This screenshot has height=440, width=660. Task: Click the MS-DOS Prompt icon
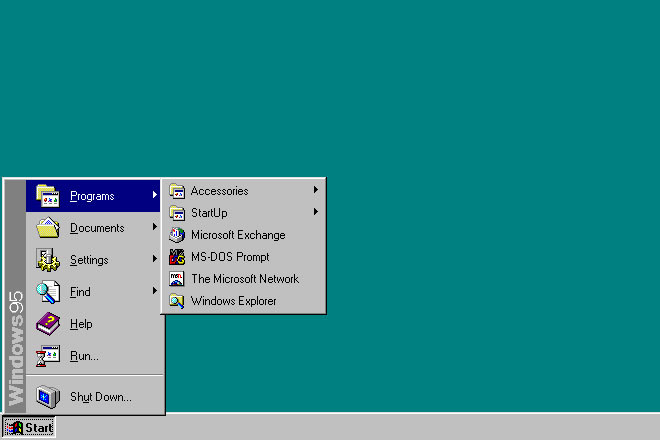point(177,257)
